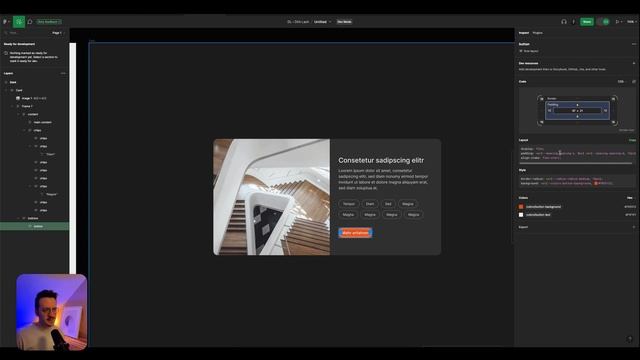The width and height of the screenshot is (640, 360).
Task: Open the Hex color format dropdown
Action: point(630,198)
